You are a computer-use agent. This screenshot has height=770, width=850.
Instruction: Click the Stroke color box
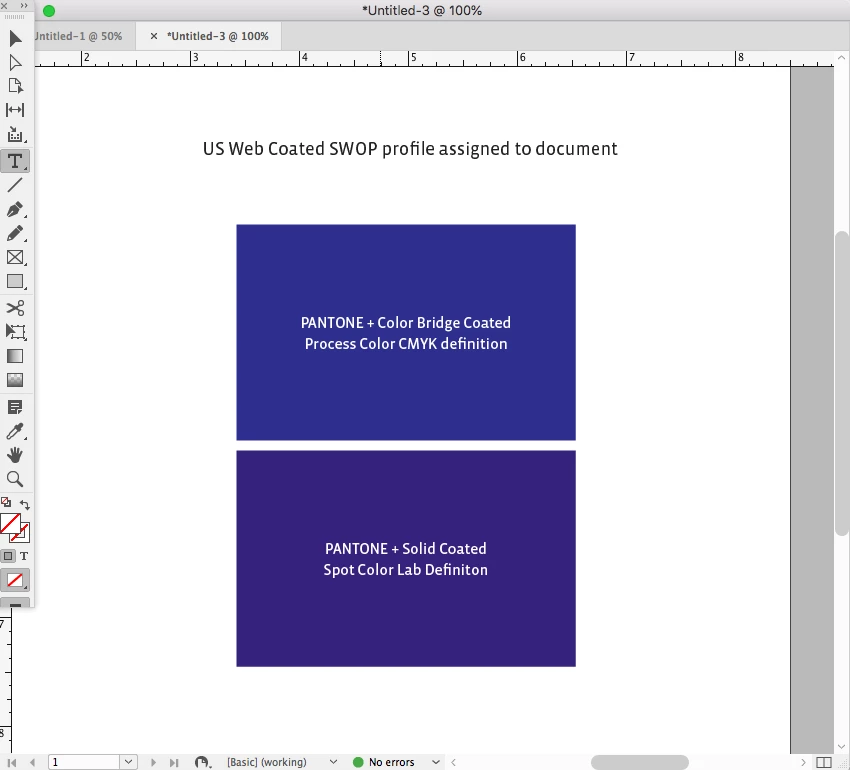(23, 535)
